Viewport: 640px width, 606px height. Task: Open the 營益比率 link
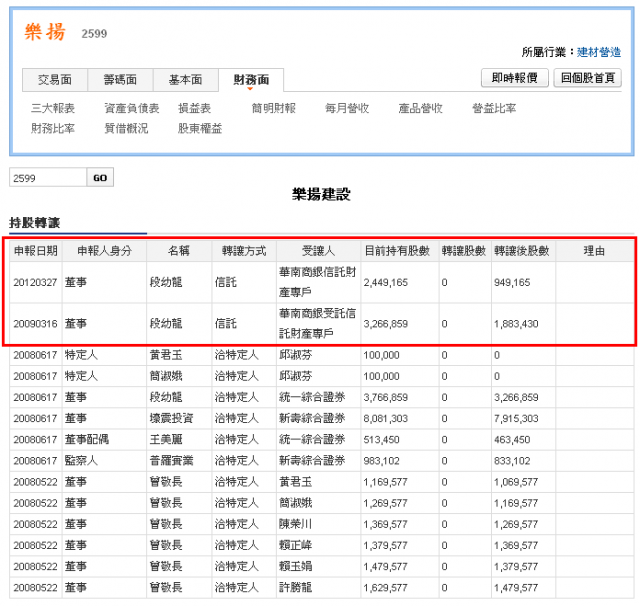click(x=494, y=108)
